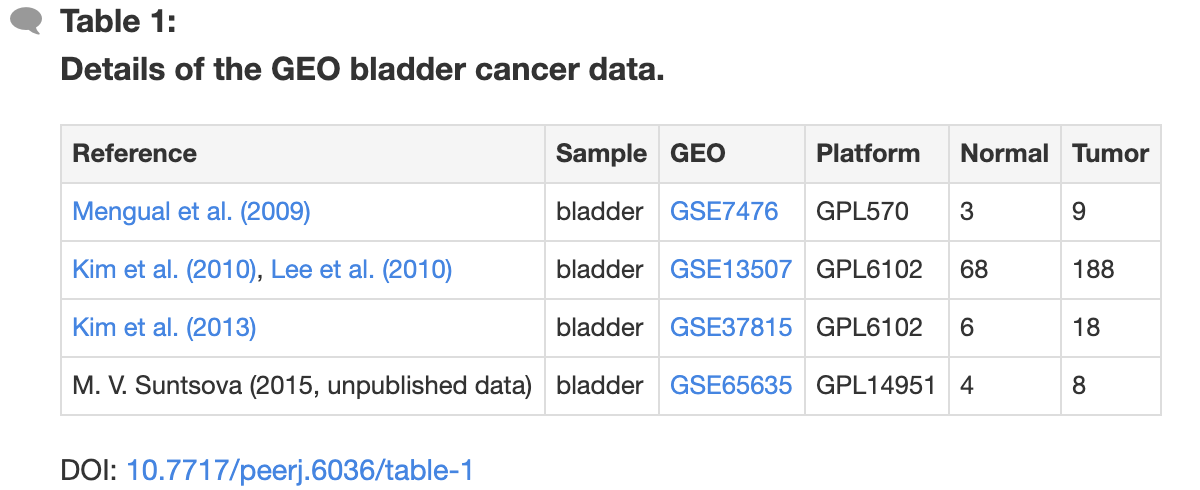The image size is (1200, 490).
Task: Click the GPL14951 platform cell
Action: tap(877, 386)
